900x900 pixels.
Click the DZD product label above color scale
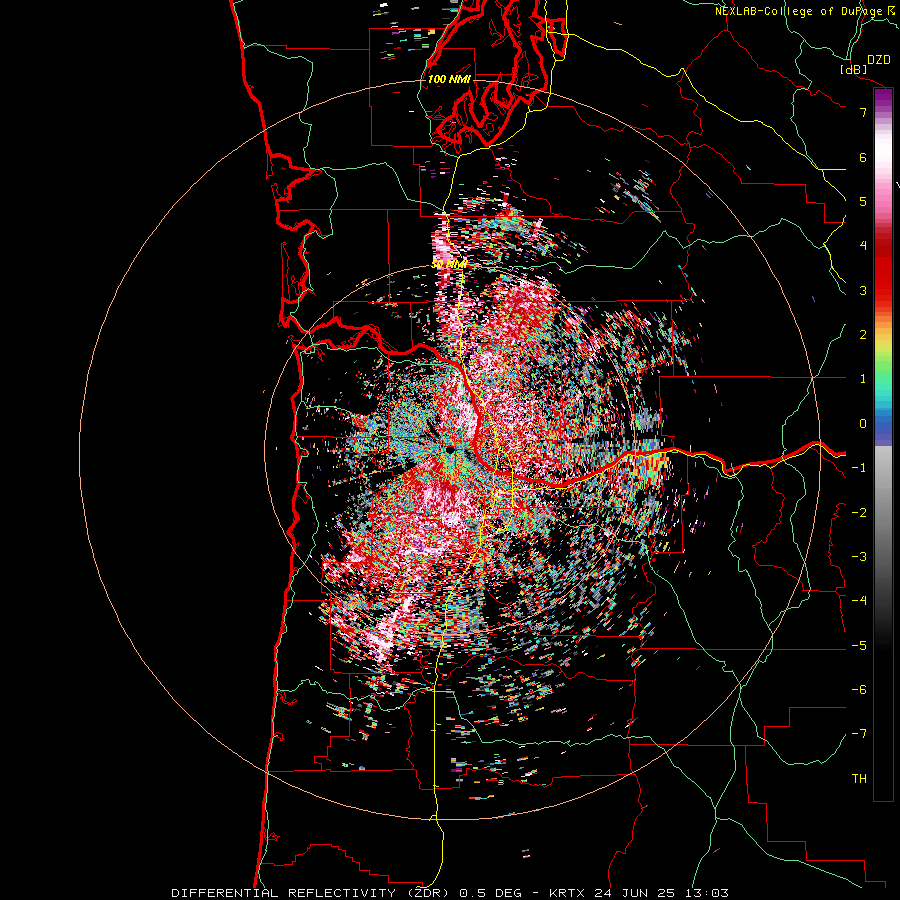point(879,60)
